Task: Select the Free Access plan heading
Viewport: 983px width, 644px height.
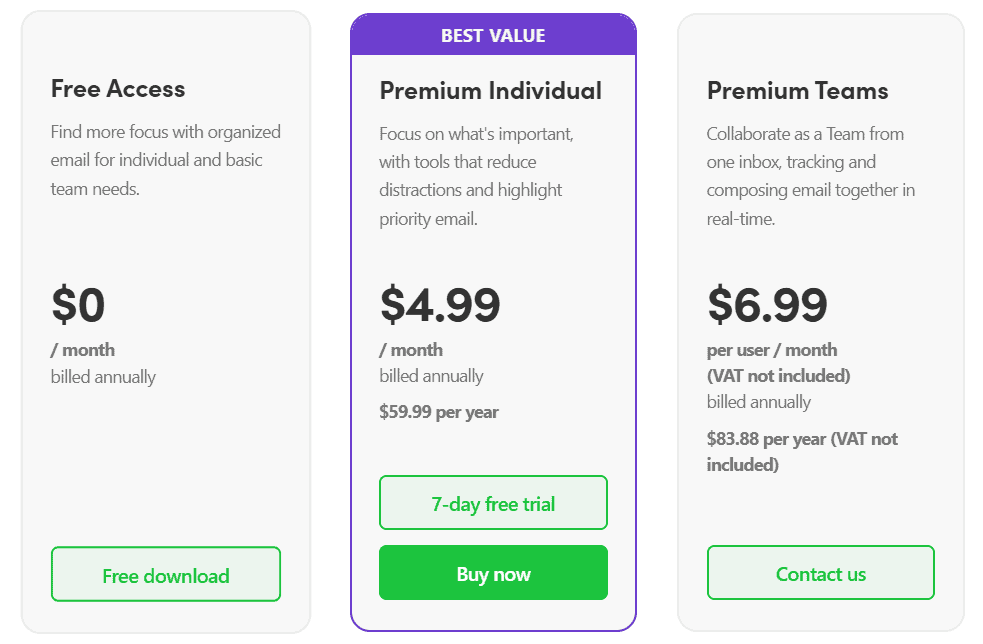Action: (x=118, y=88)
